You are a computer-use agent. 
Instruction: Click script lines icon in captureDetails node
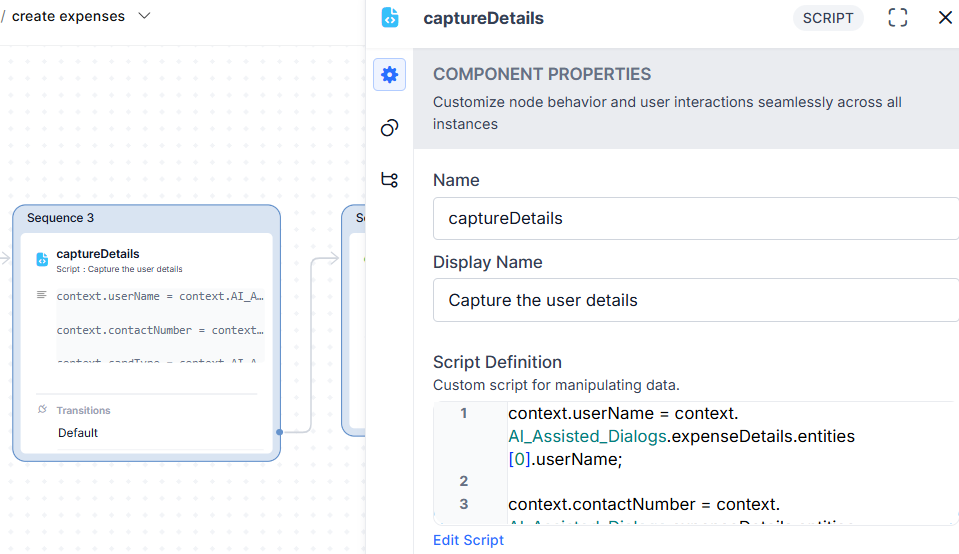click(x=42, y=295)
